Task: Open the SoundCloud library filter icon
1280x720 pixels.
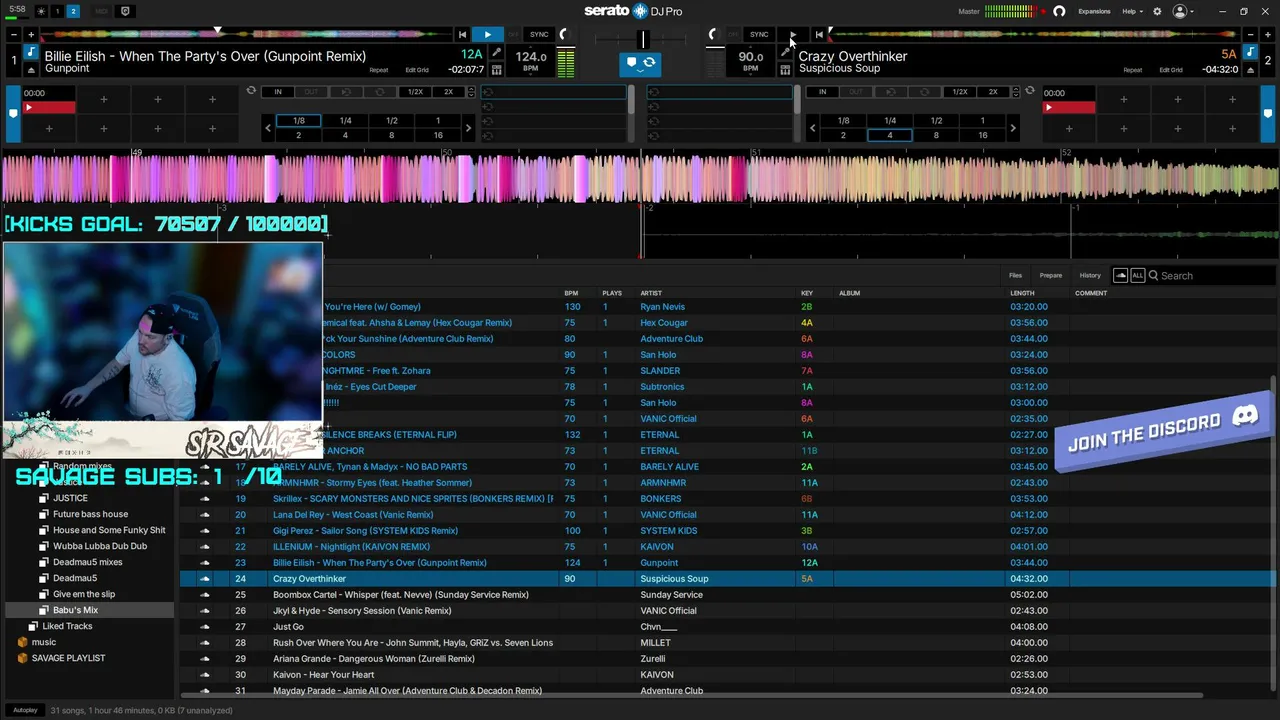Action: tap(1120, 275)
